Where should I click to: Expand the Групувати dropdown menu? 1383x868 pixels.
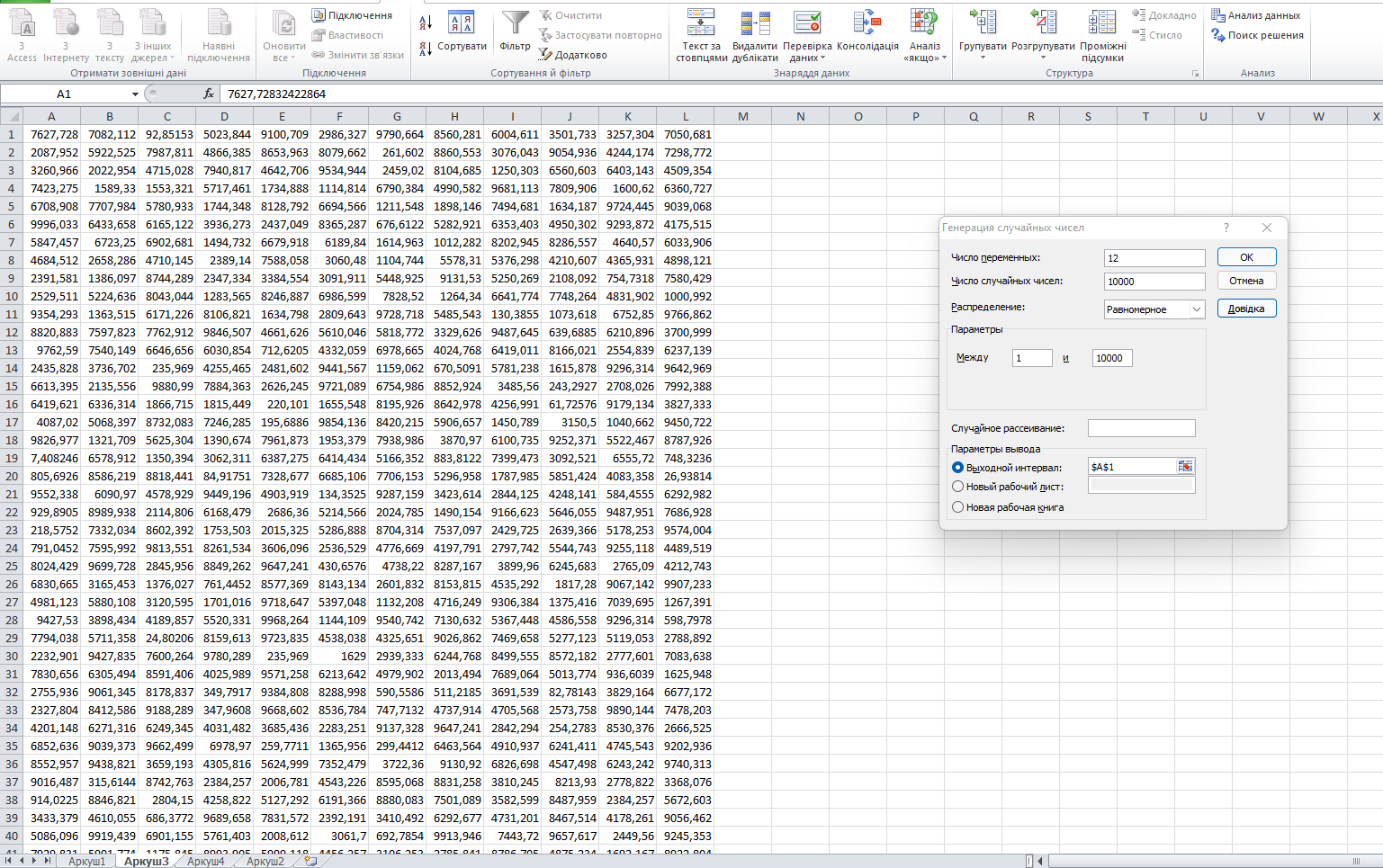click(983, 57)
